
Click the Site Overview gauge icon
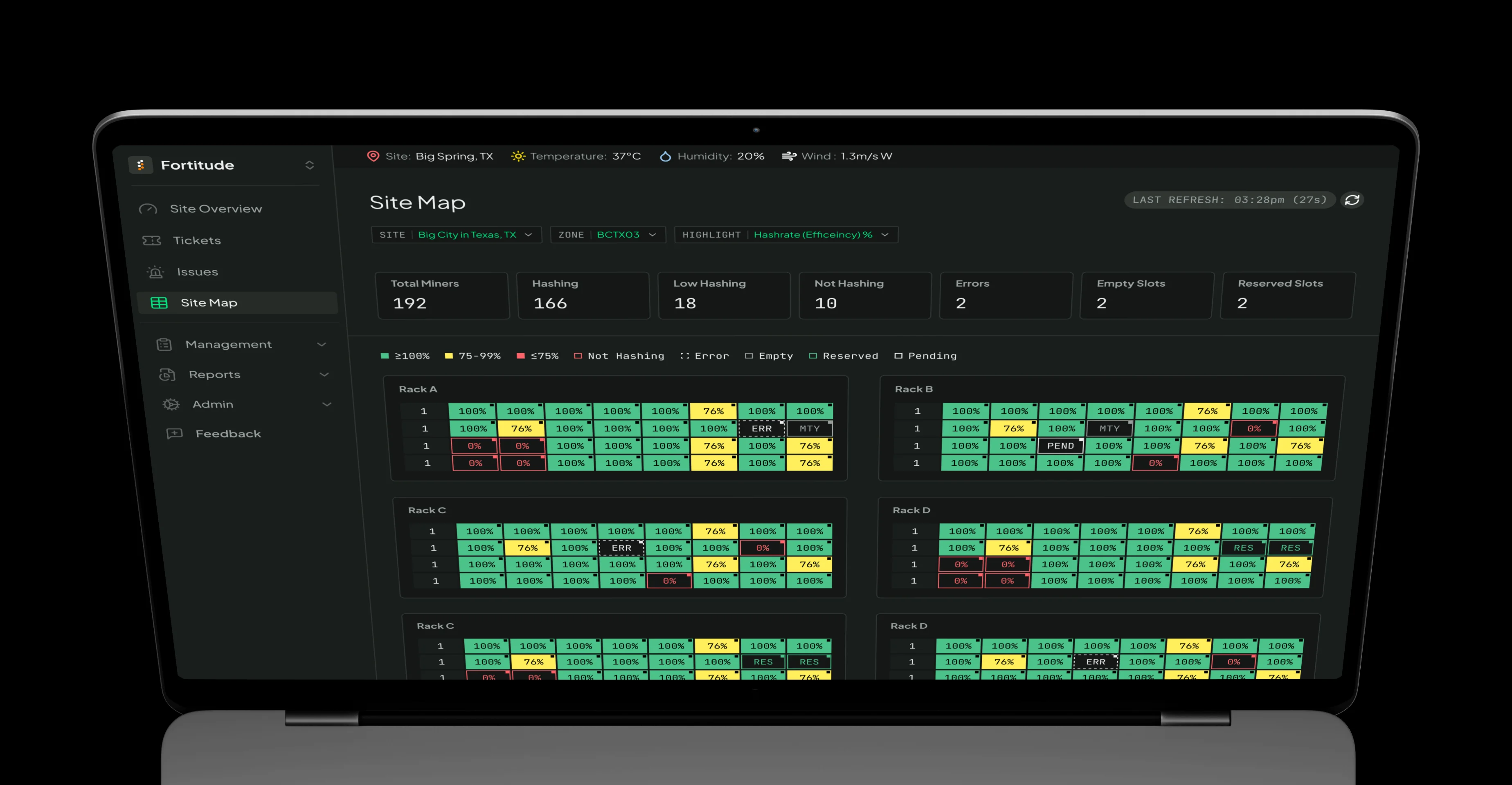pos(148,209)
